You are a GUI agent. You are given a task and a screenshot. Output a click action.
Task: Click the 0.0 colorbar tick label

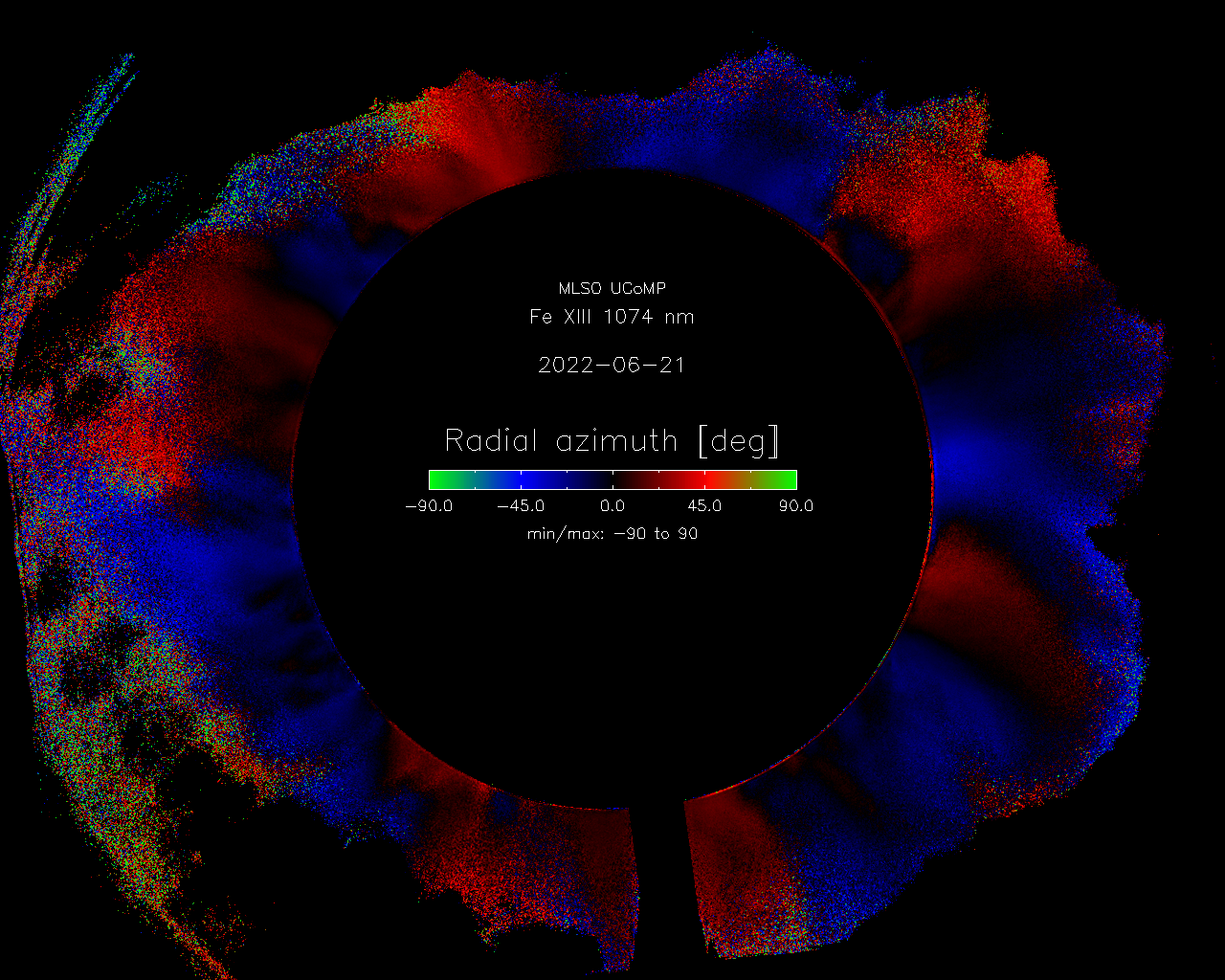[612, 506]
